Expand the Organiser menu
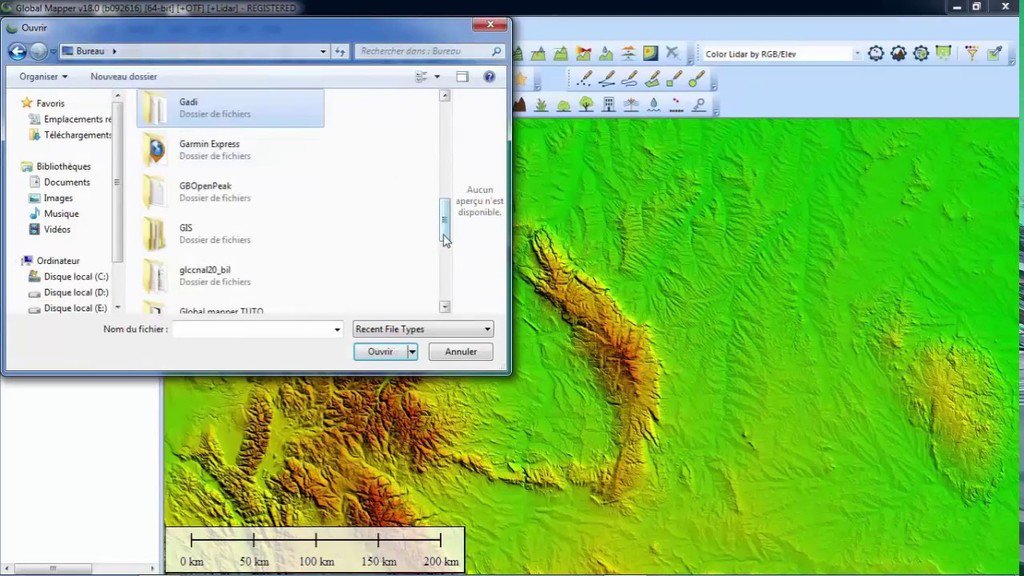The height and width of the screenshot is (576, 1024). pos(42,76)
